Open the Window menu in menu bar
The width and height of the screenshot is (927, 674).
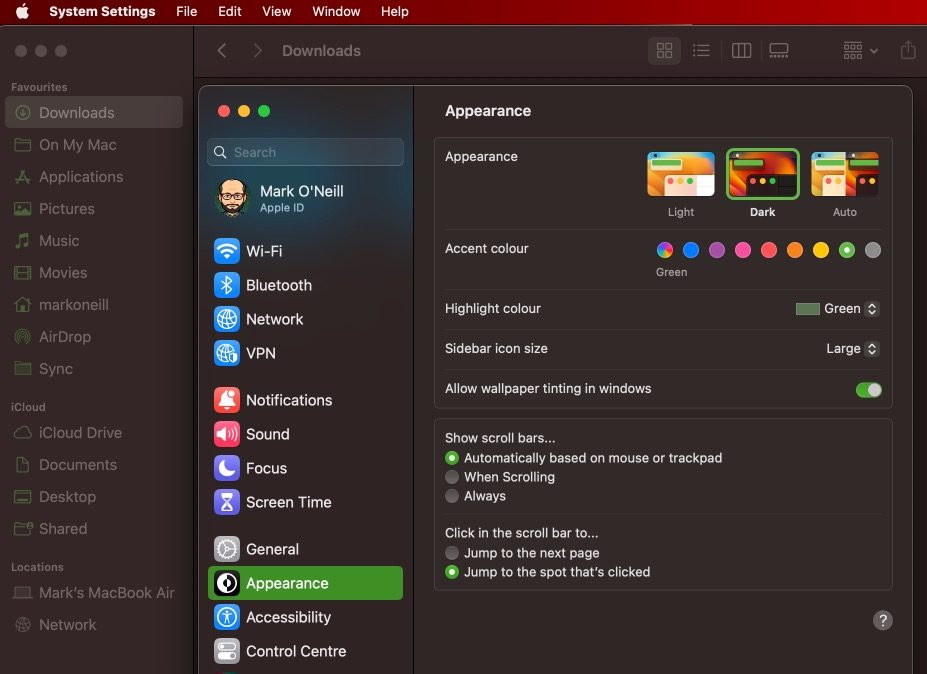point(336,11)
